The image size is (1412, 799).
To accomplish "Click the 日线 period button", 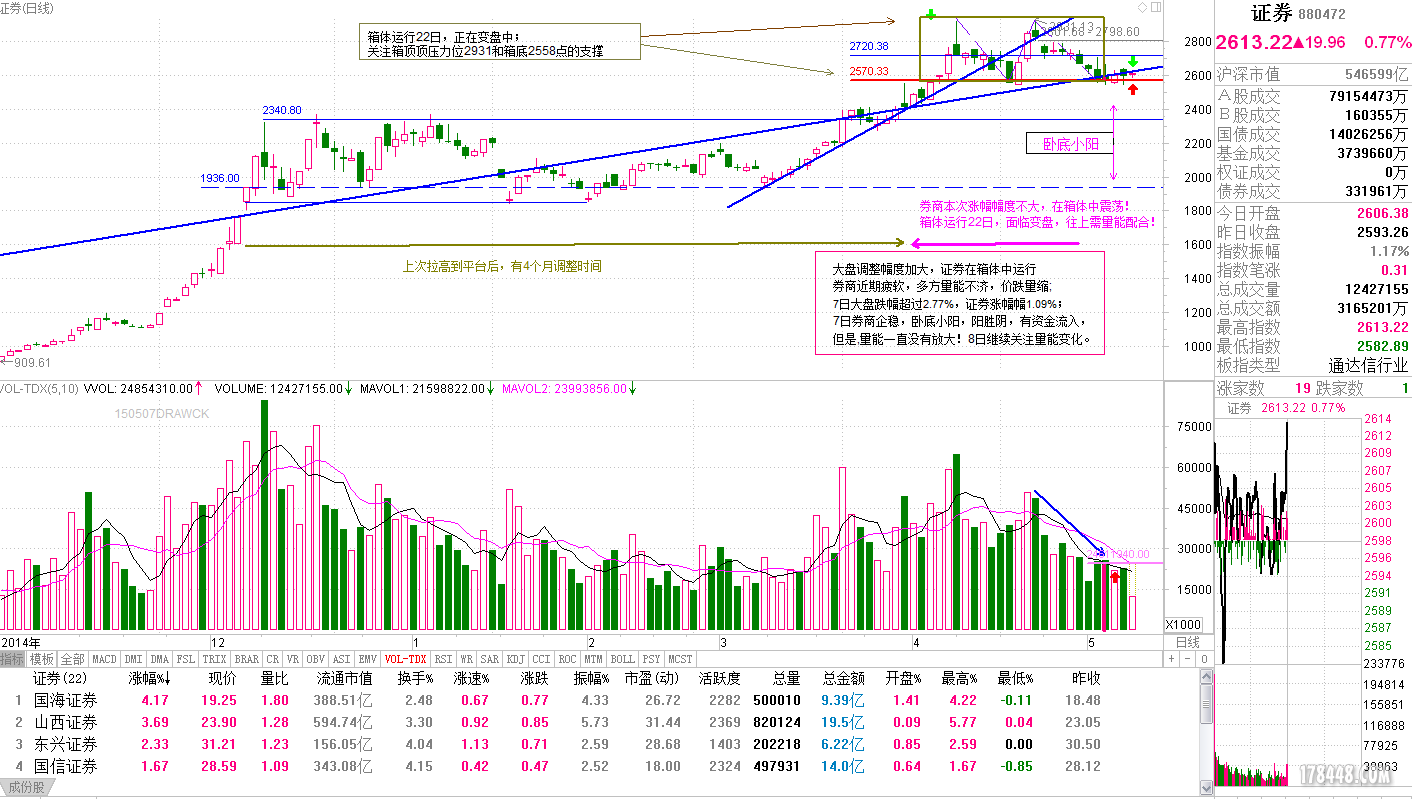I will tap(1187, 642).
